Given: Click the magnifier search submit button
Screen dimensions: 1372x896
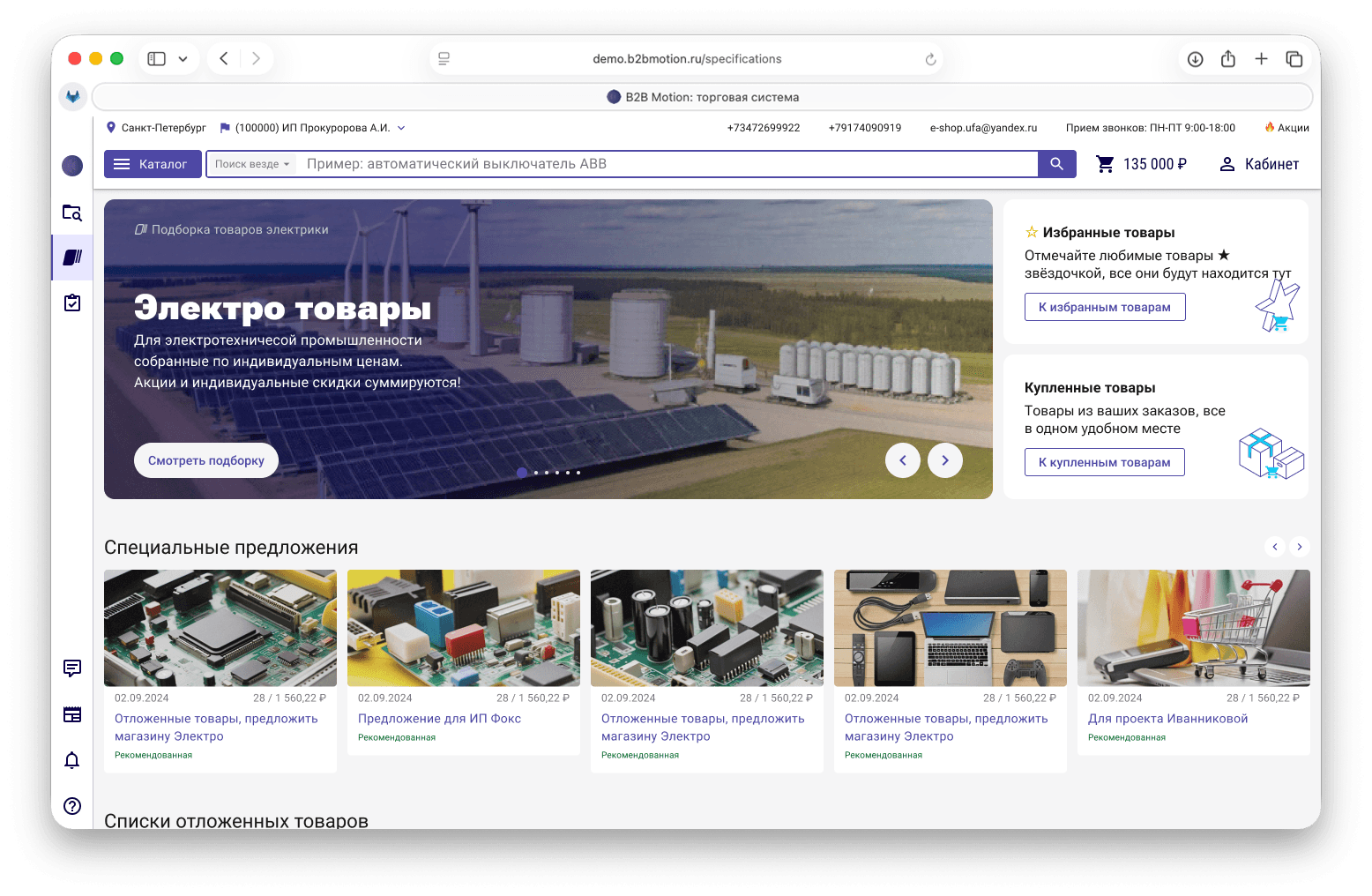Looking at the screenshot, I should [1056, 164].
